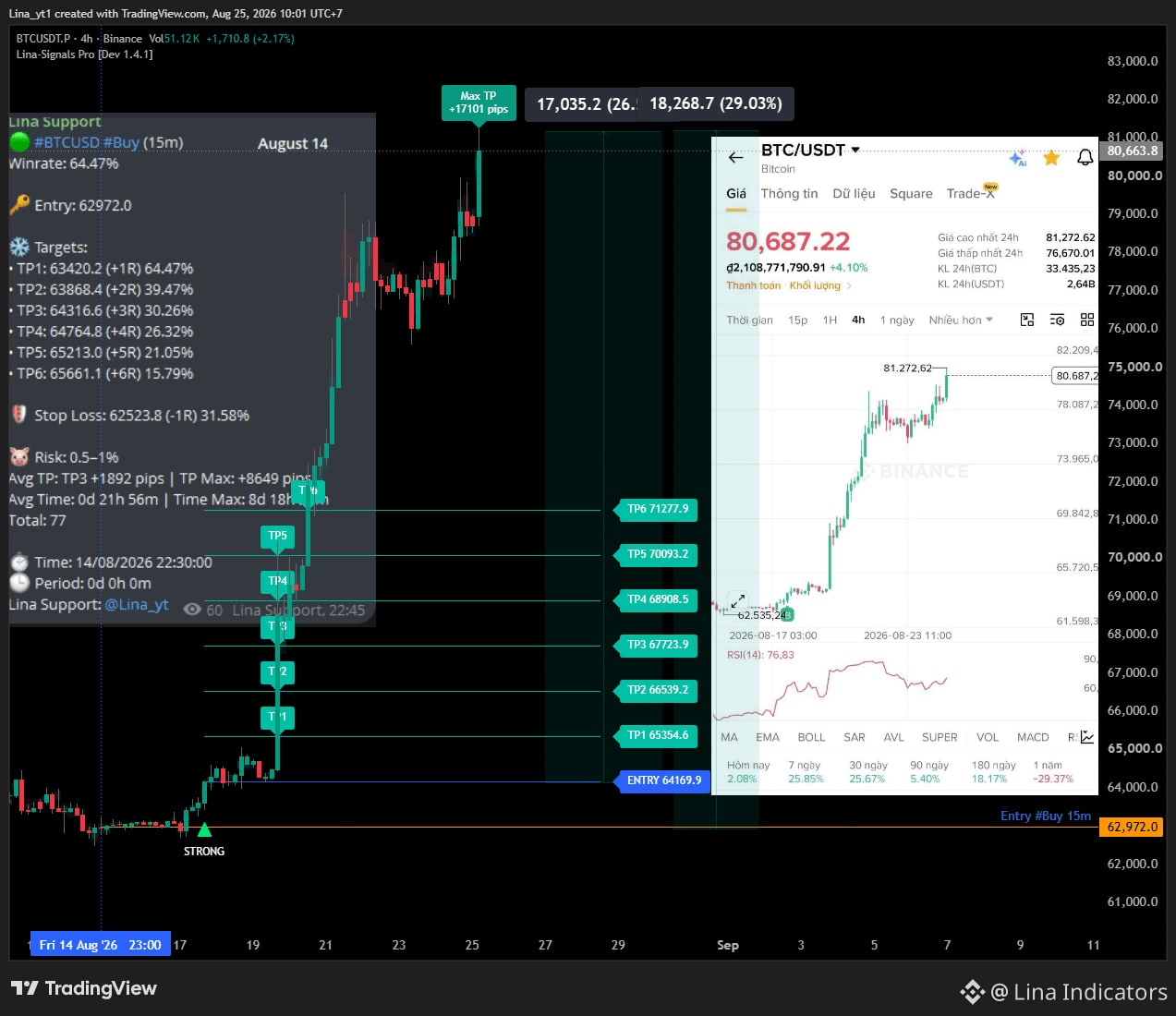
Task: Open chart display settings icon
Action: tap(1058, 320)
